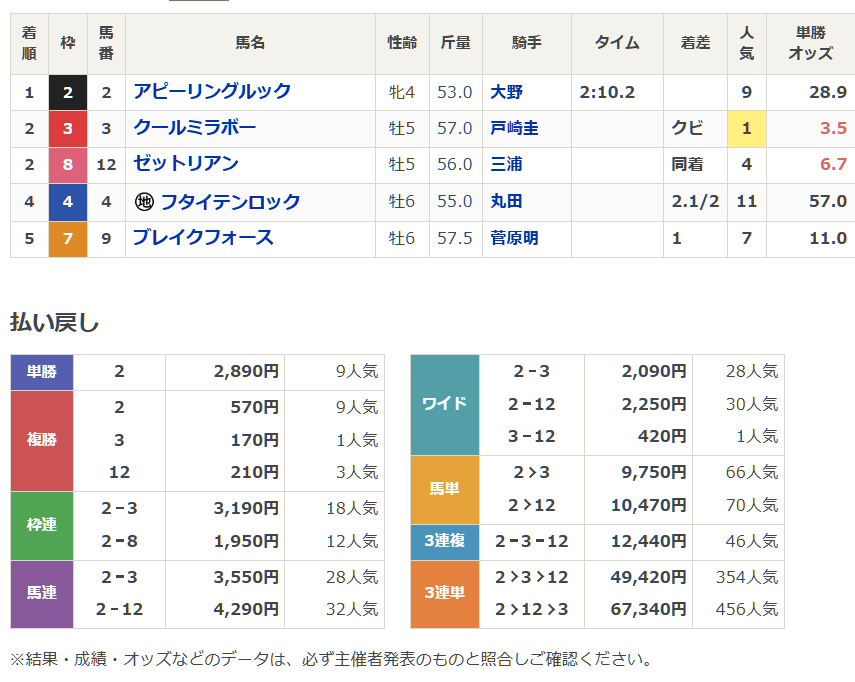Viewport: 855px width, 682px height.
Task: Select jockey link 丸田
Action: pyautogui.click(x=506, y=202)
